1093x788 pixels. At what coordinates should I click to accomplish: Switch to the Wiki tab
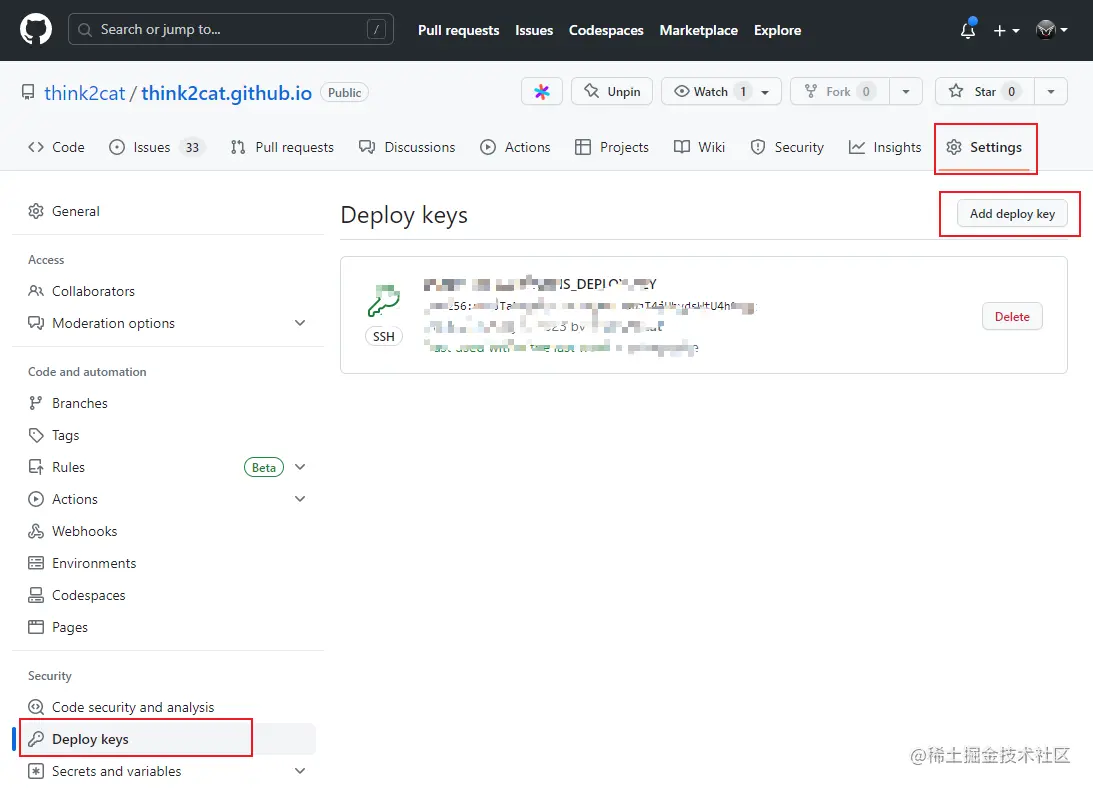[700, 147]
